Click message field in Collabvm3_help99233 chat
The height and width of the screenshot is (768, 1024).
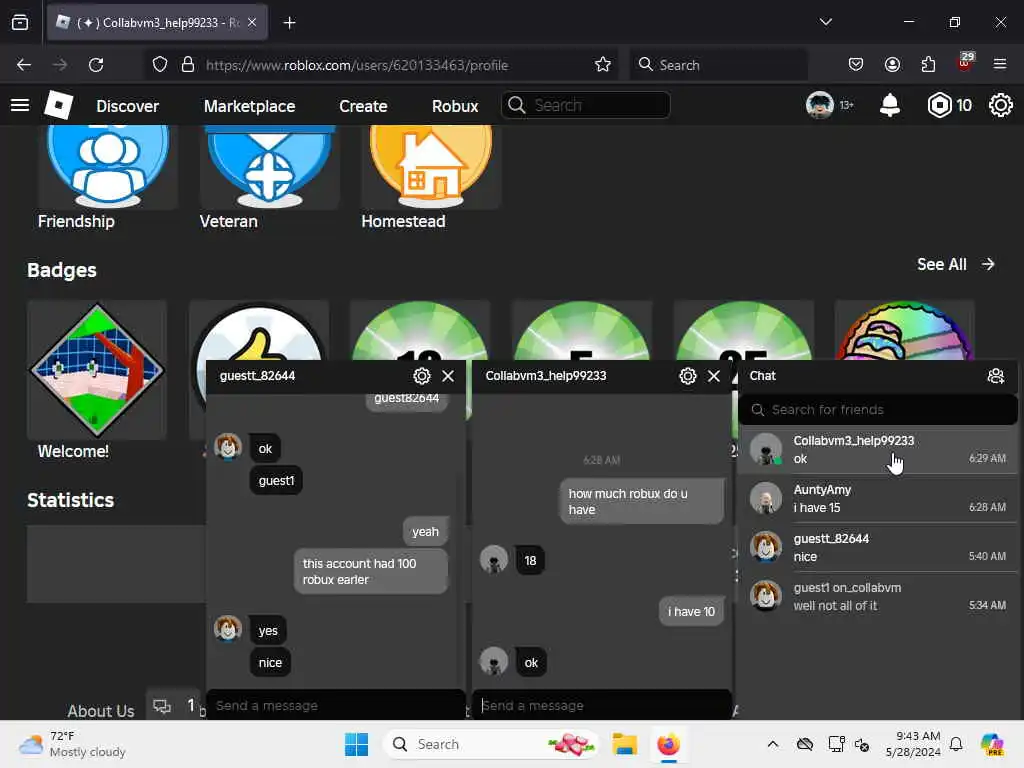[x=601, y=705]
